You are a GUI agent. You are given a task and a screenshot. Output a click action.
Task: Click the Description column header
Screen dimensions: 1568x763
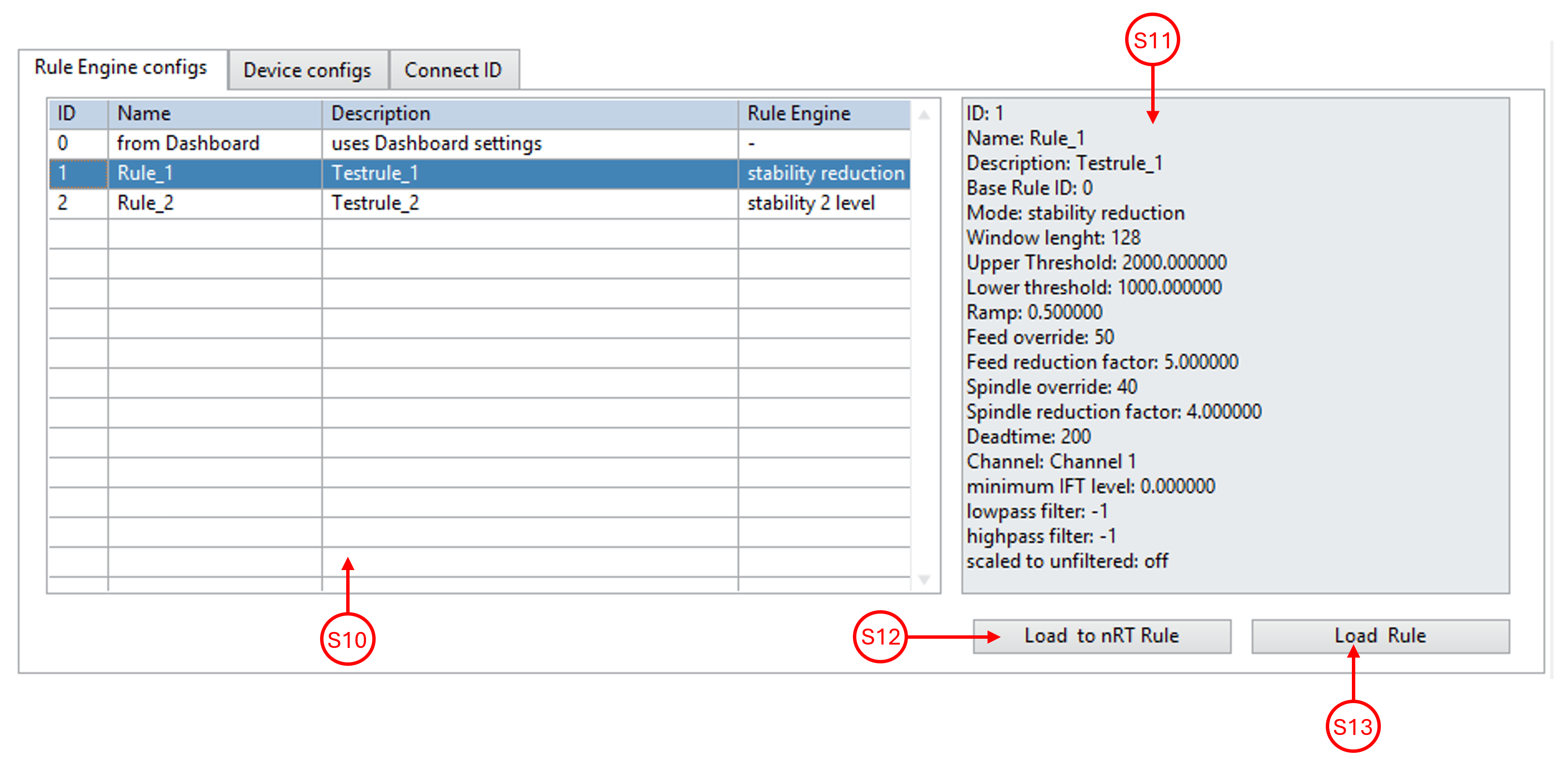tap(381, 113)
